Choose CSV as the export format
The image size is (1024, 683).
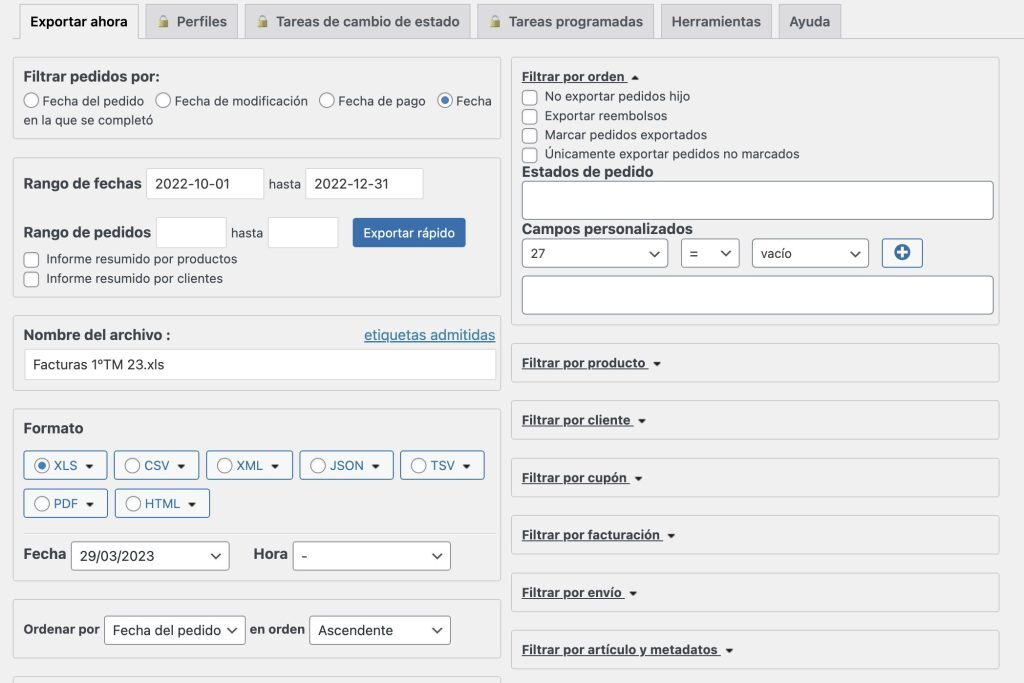pyautogui.click(x=131, y=466)
